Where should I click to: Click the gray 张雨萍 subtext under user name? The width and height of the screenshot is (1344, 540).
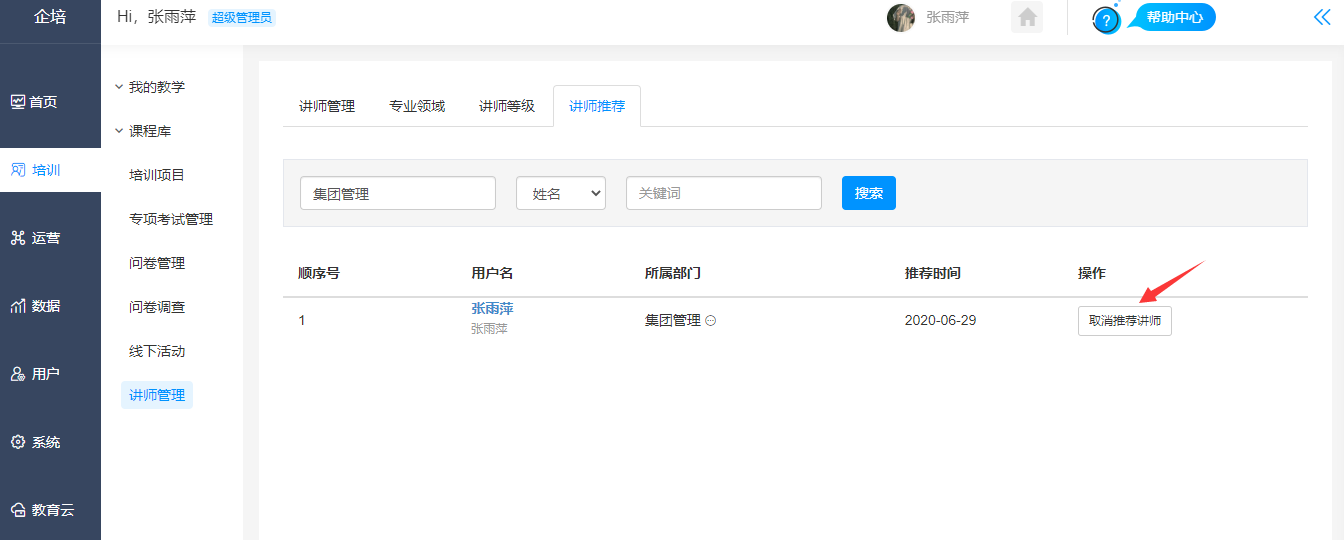pyautogui.click(x=489, y=328)
